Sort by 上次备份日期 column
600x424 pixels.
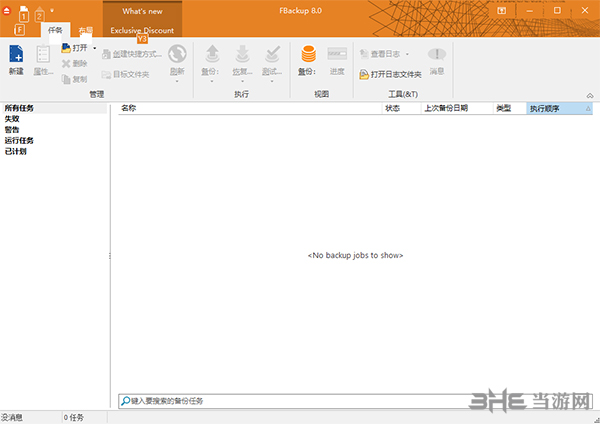point(457,108)
